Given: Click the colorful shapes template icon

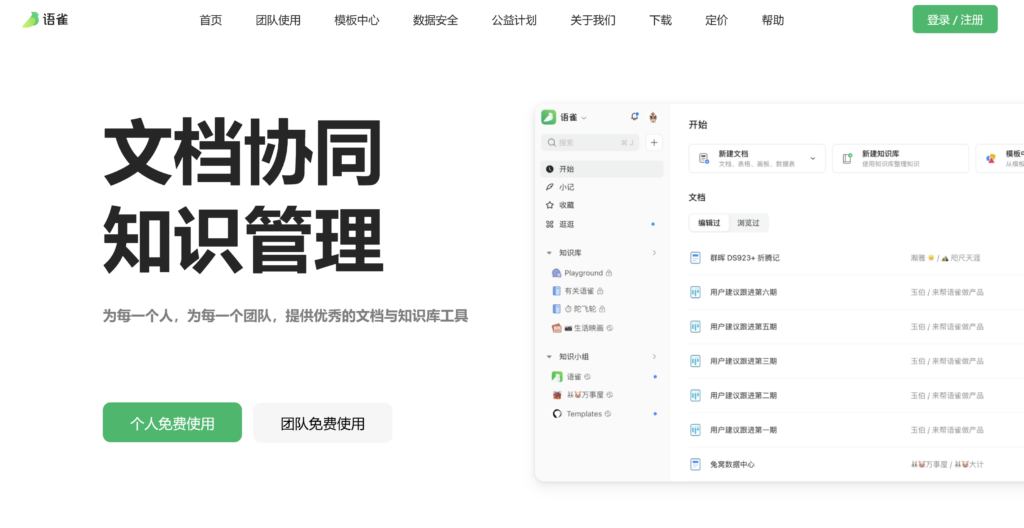Looking at the screenshot, I should (x=991, y=158).
